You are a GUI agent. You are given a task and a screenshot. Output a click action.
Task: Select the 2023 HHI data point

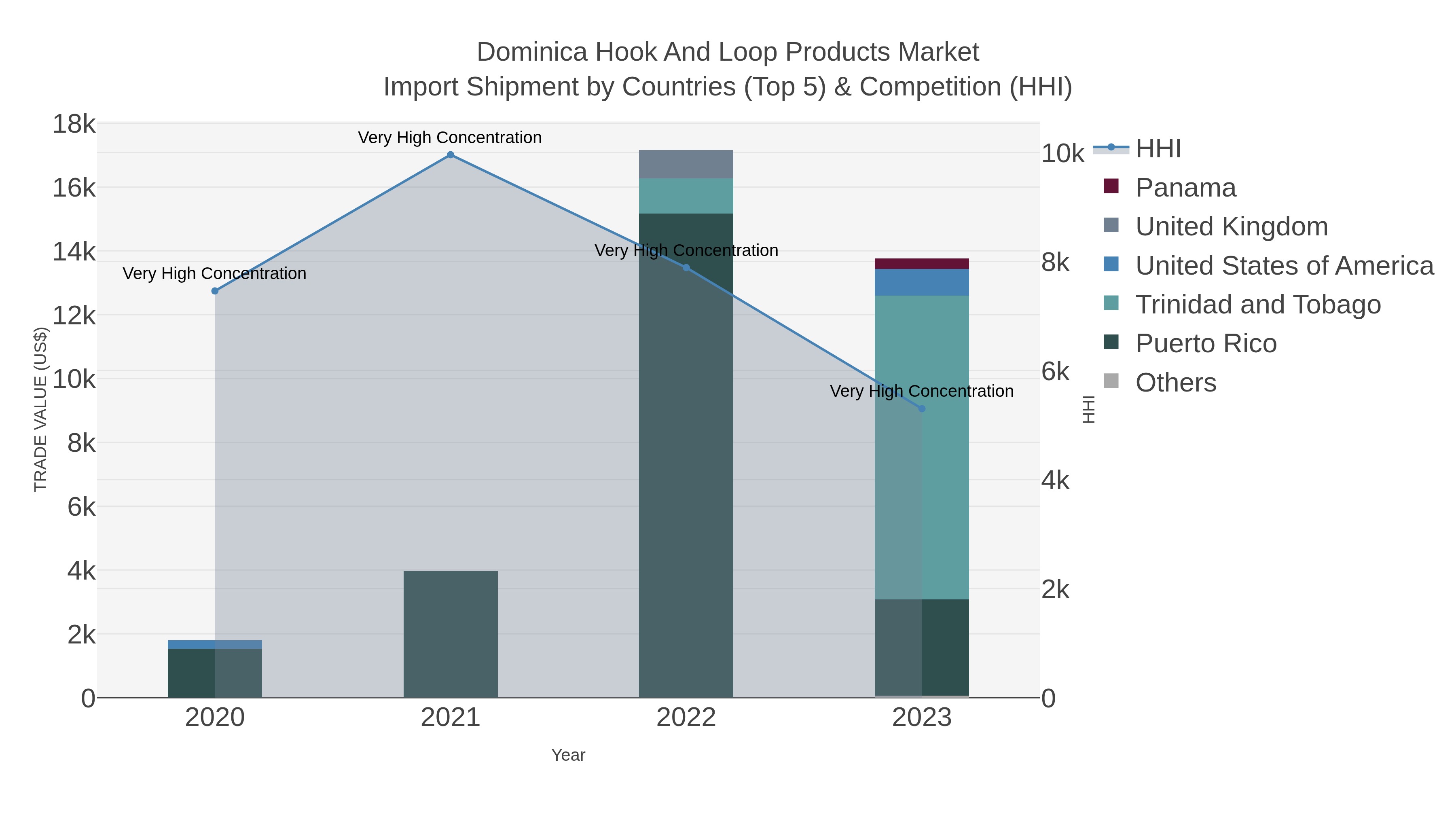click(922, 408)
